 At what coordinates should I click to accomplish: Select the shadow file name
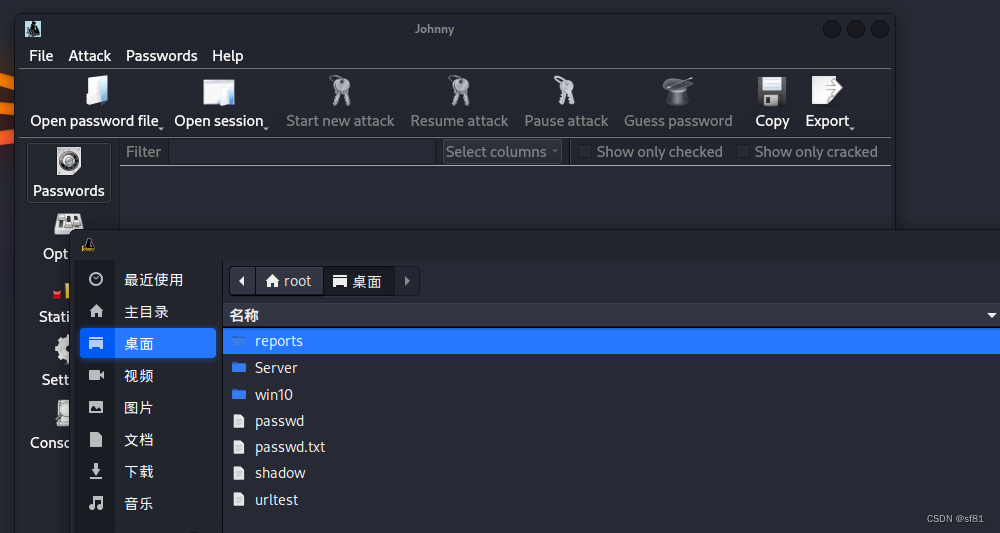280,473
